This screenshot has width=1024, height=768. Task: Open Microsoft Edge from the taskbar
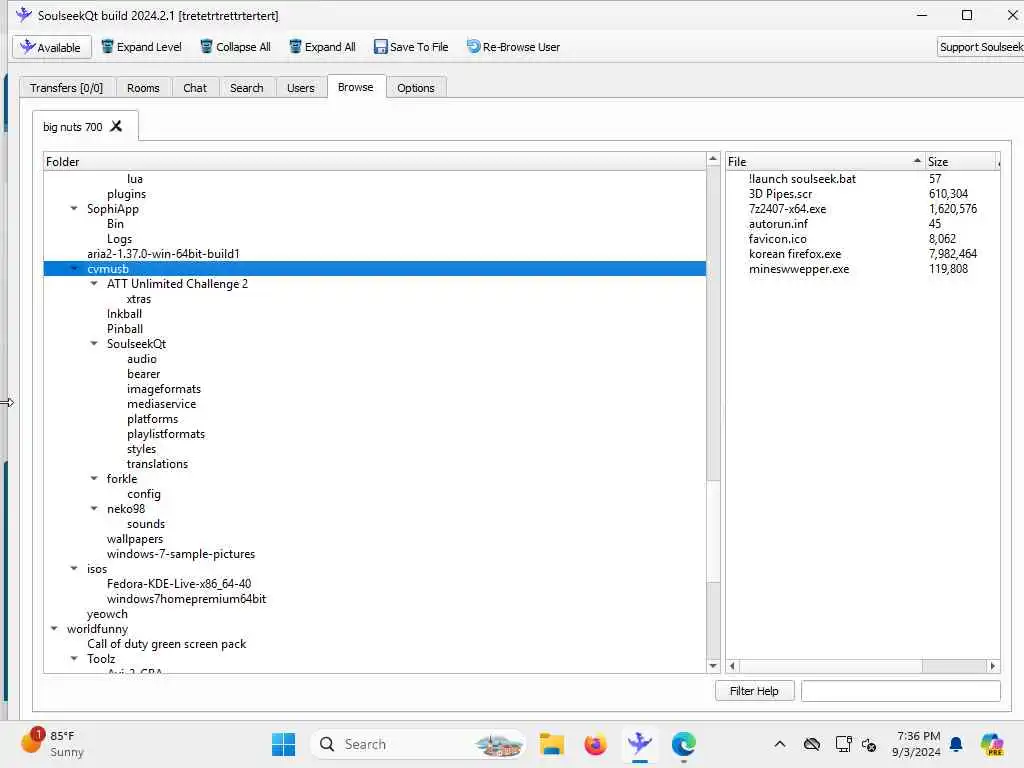[x=684, y=744]
